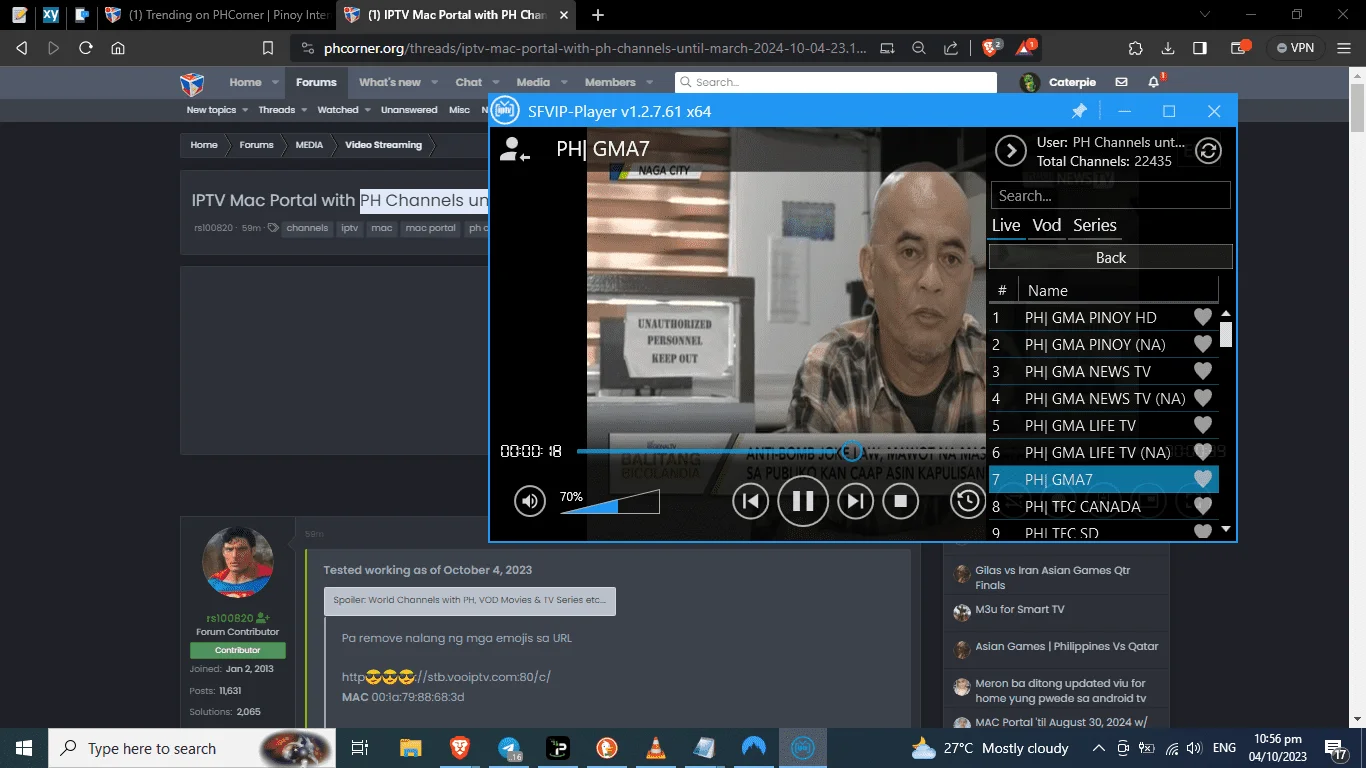The height and width of the screenshot is (768, 1366).
Task: Open VLC from the taskbar
Action: click(655, 748)
